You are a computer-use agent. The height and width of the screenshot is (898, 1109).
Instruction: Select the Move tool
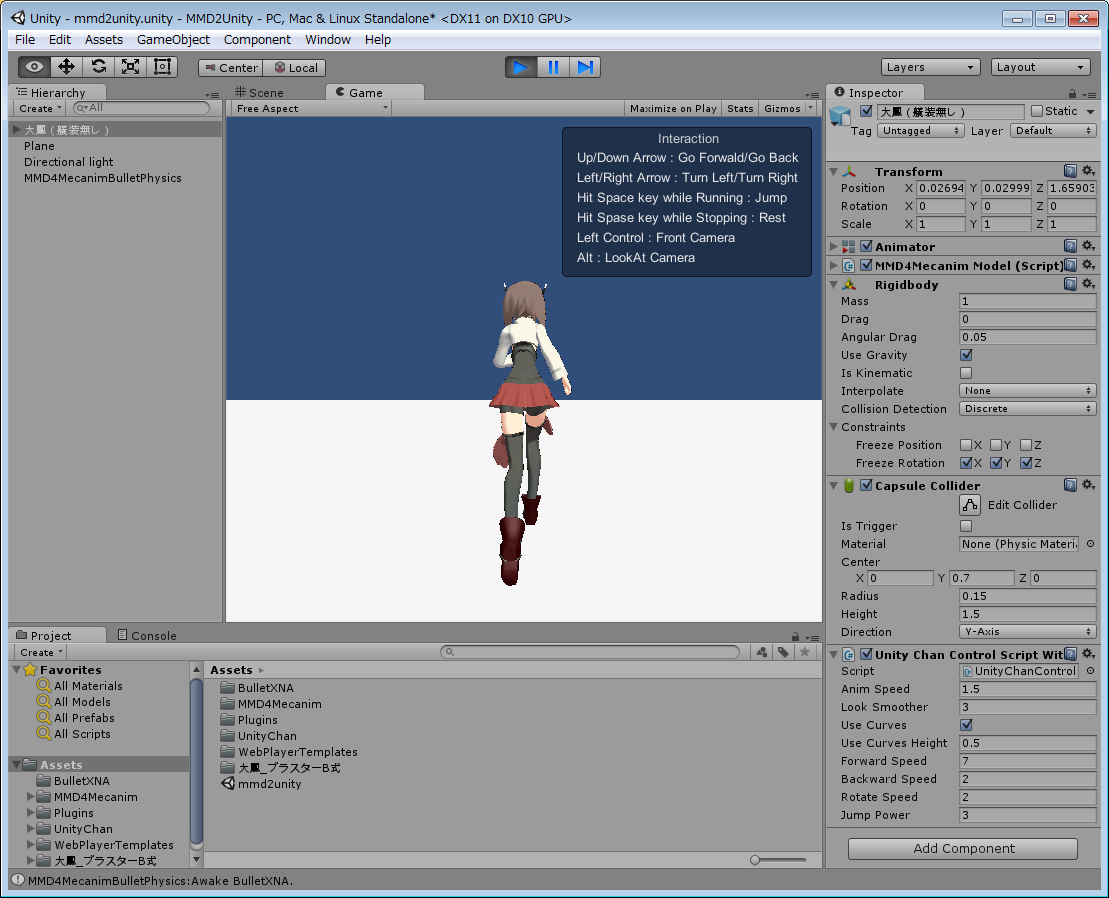point(66,67)
